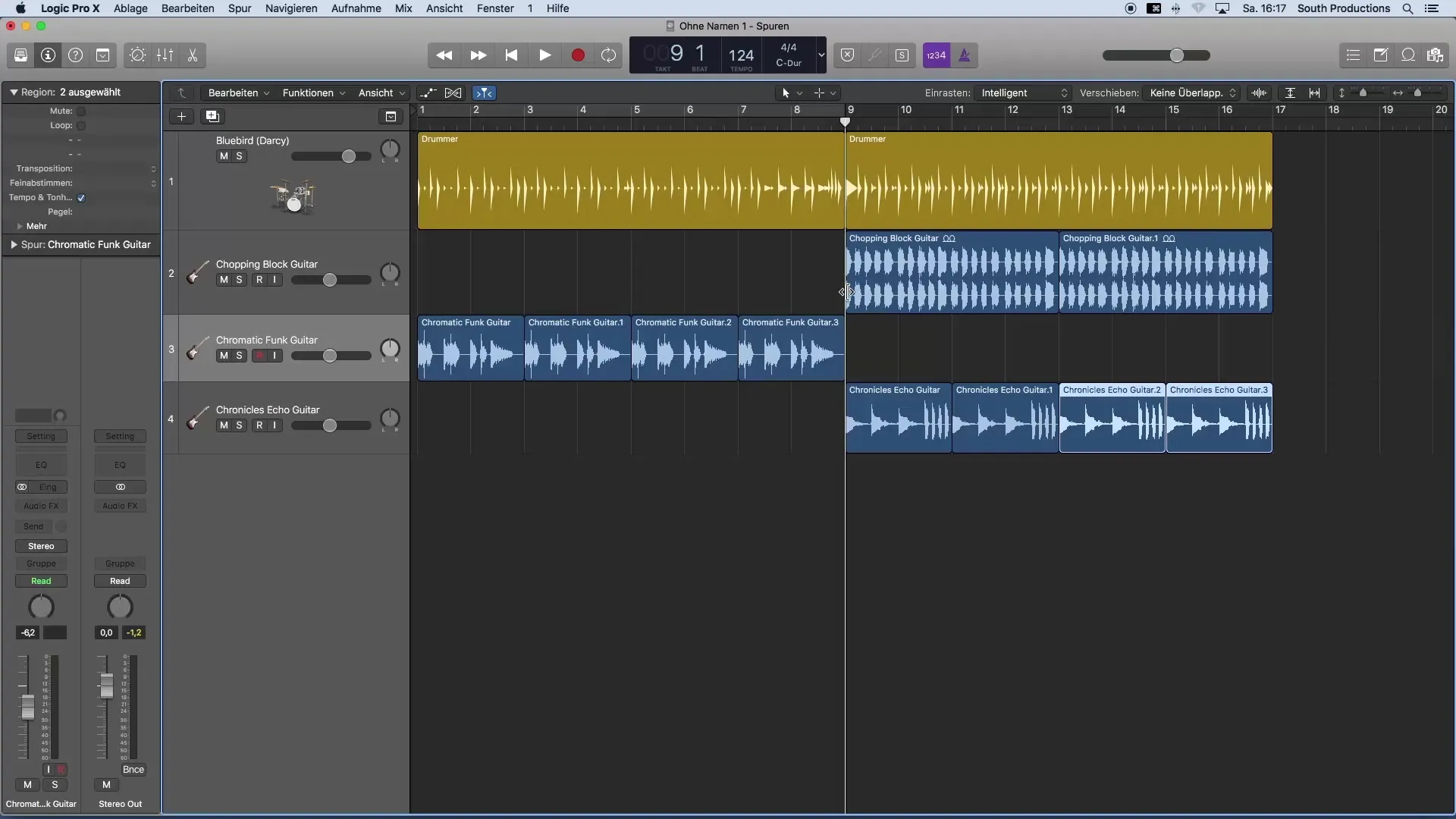Screen dimensions: 1456x819
Task: Toggle the region Loop checkbox
Action: click(x=81, y=126)
